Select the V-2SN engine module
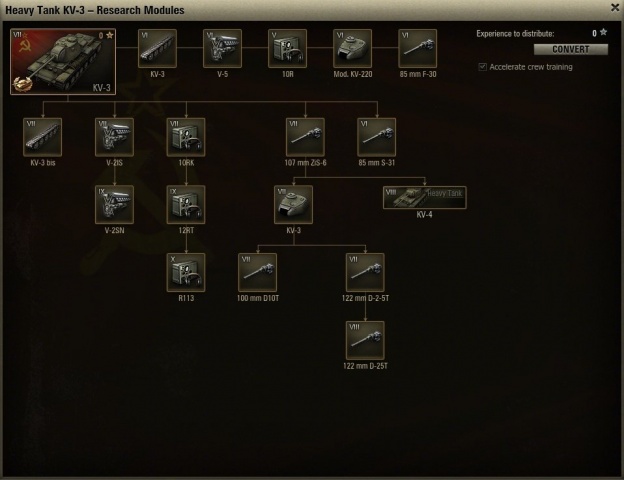This screenshot has width=624, height=480. click(115, 205)
